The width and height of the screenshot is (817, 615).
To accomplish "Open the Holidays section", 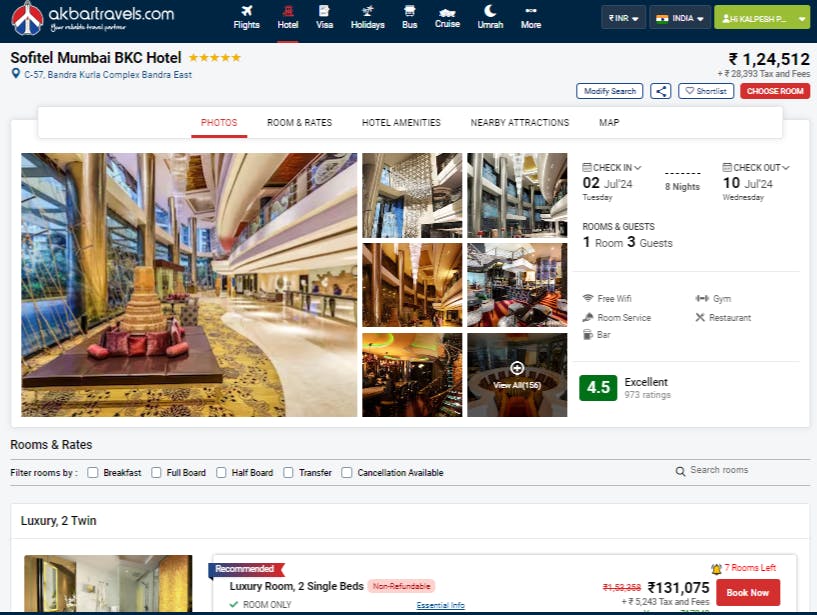I will pos(367,17).
